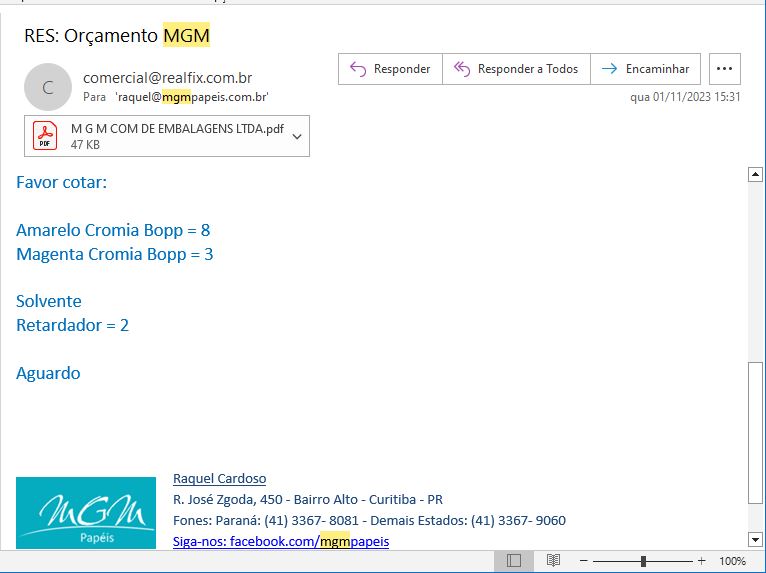Viewport: 766px width, 573px height.
Task: Click the Responder (reply) button
Action: tap(390, 69)
